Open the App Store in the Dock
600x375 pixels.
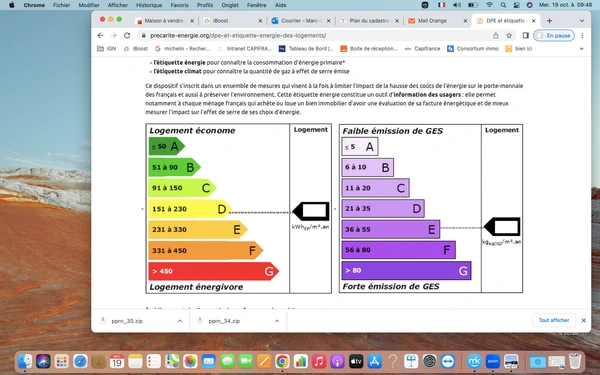coord(374,361)
